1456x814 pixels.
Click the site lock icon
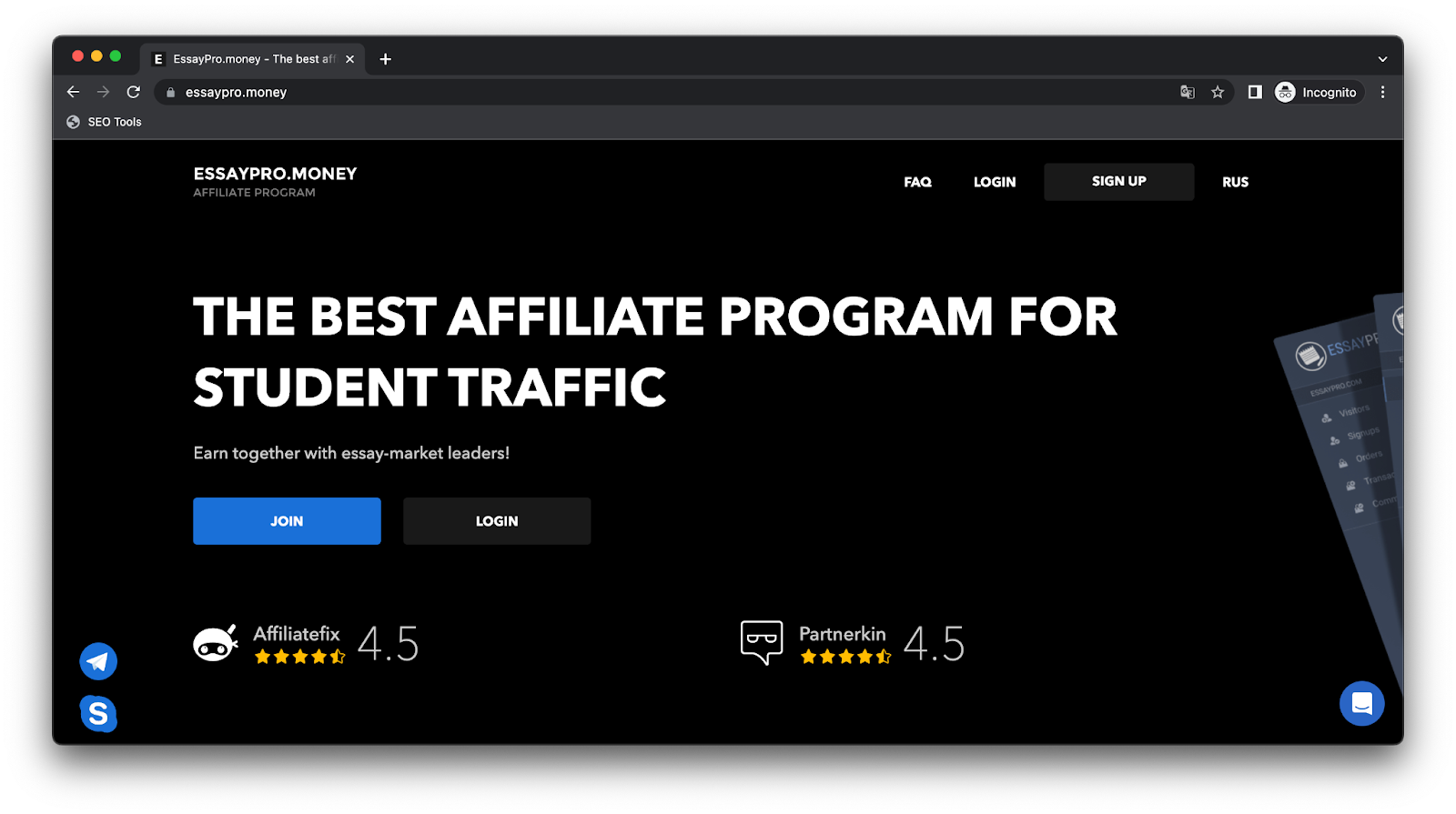click(170, 92)
